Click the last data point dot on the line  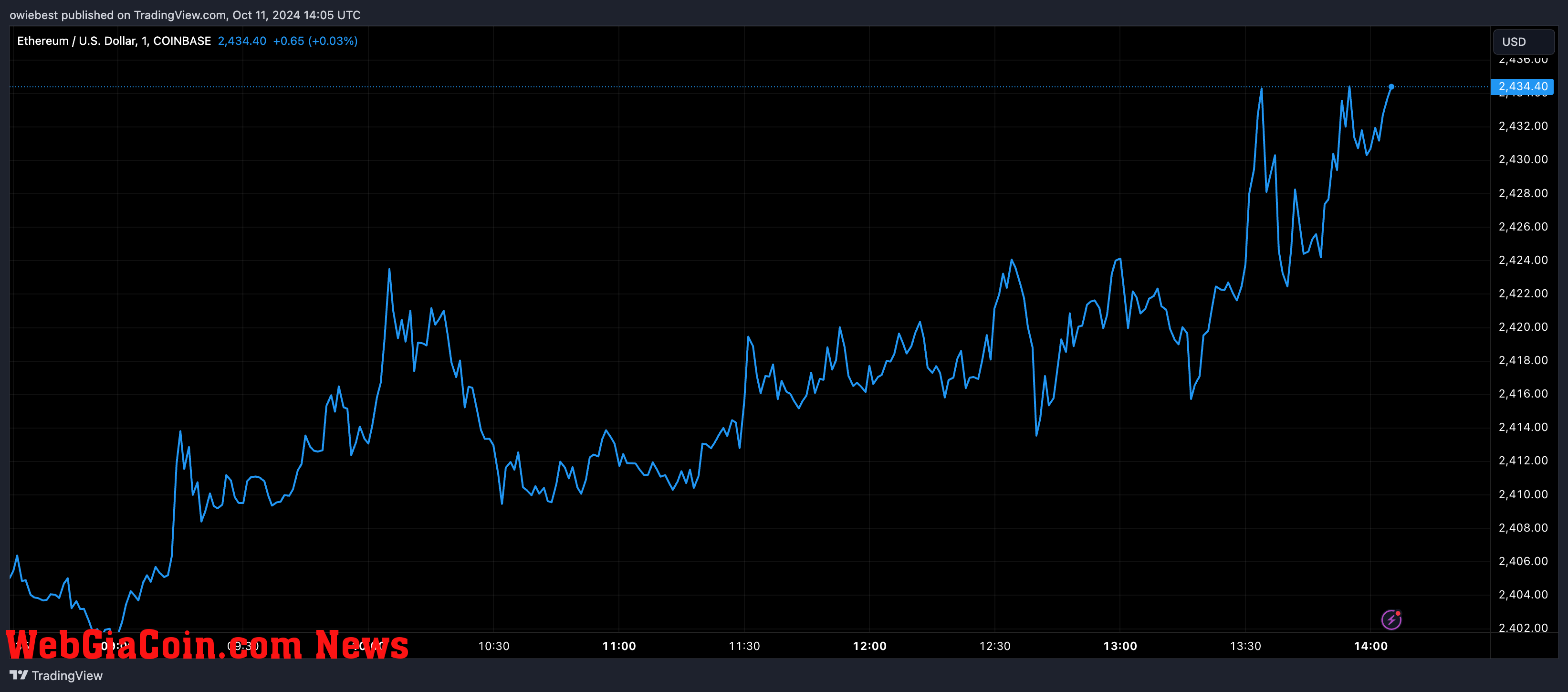1391,86
